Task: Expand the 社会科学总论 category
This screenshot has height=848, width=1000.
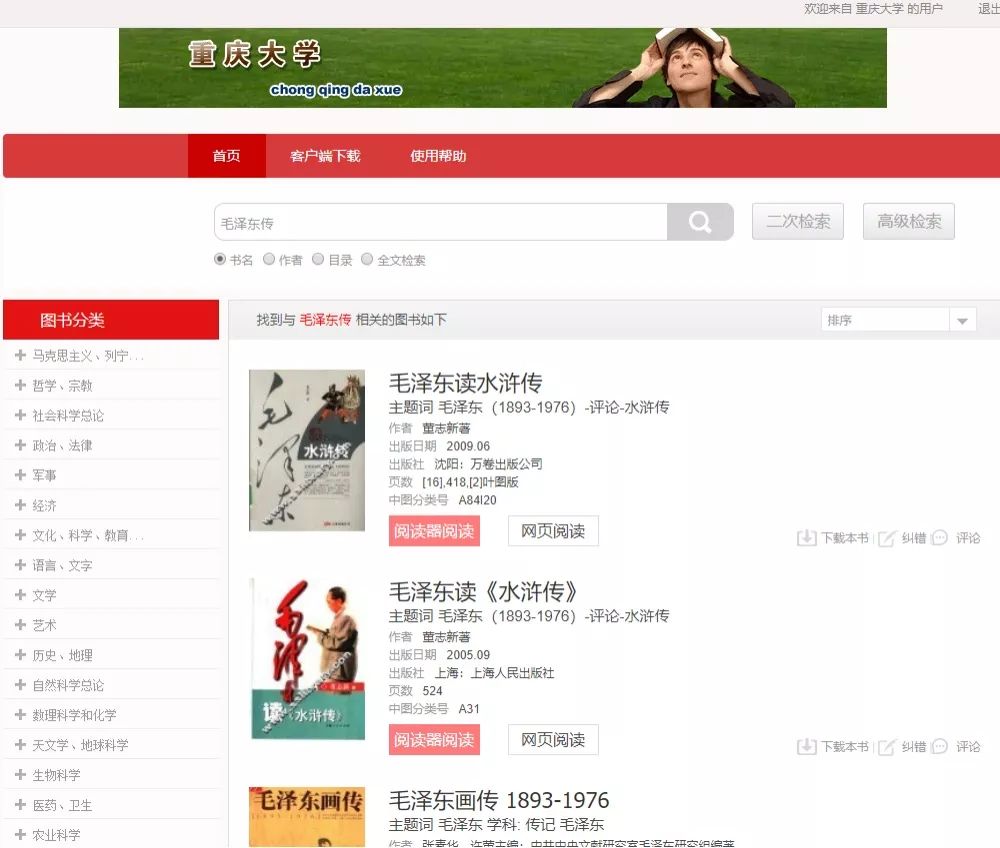Action: (x=20, y=415)
